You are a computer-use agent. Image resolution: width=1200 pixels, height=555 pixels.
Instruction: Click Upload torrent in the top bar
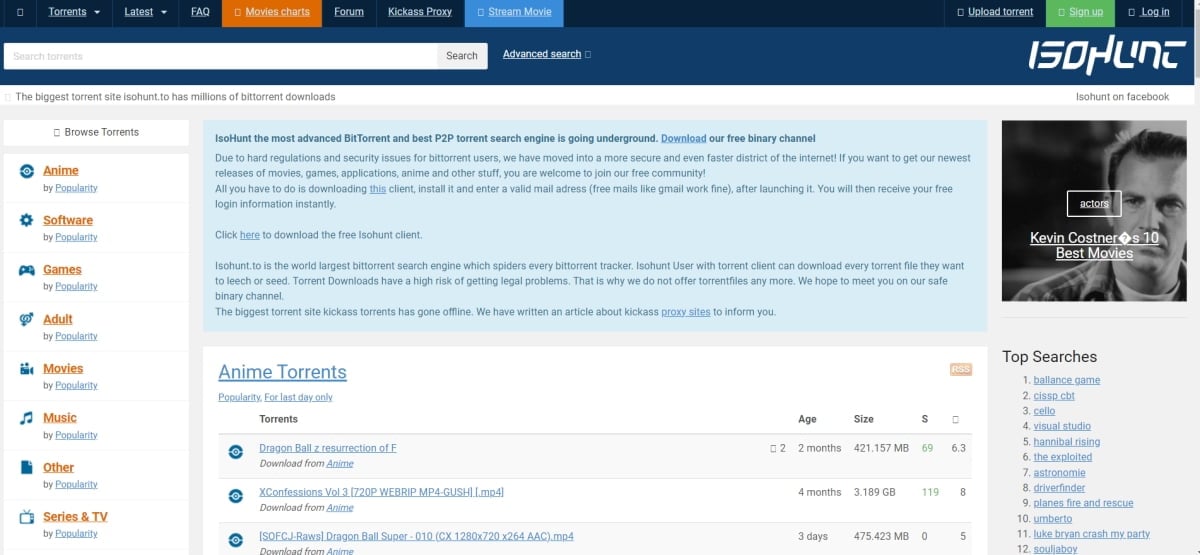[995, 12]
